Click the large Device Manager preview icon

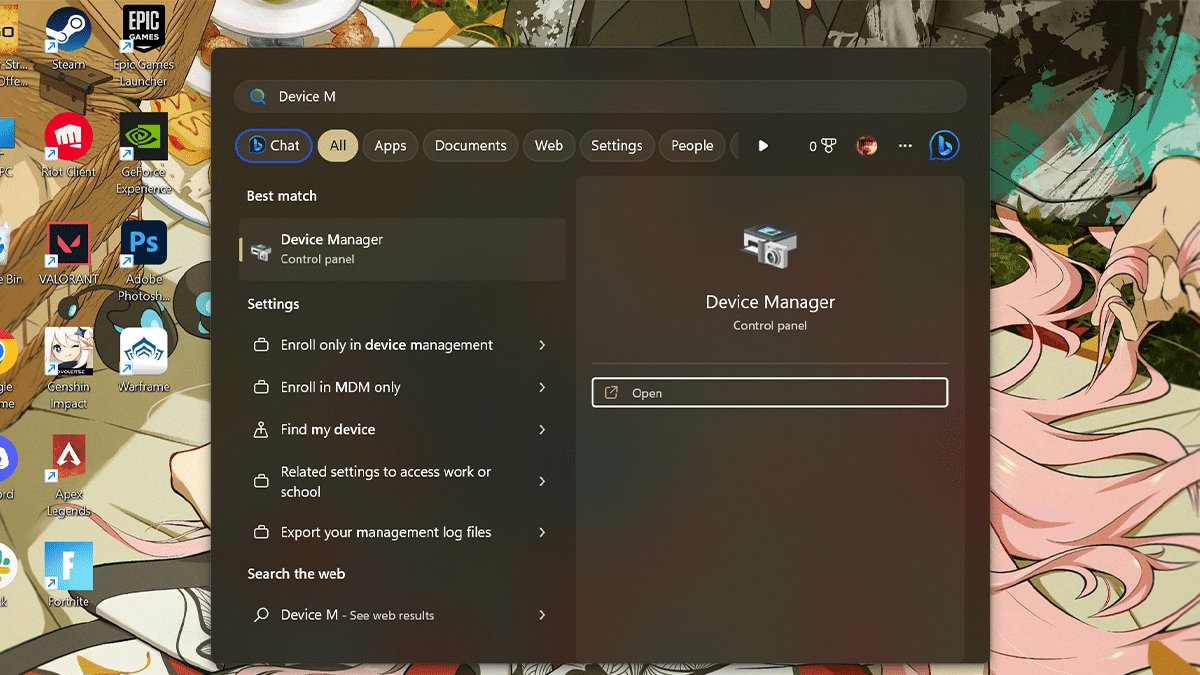click(769, 247)
